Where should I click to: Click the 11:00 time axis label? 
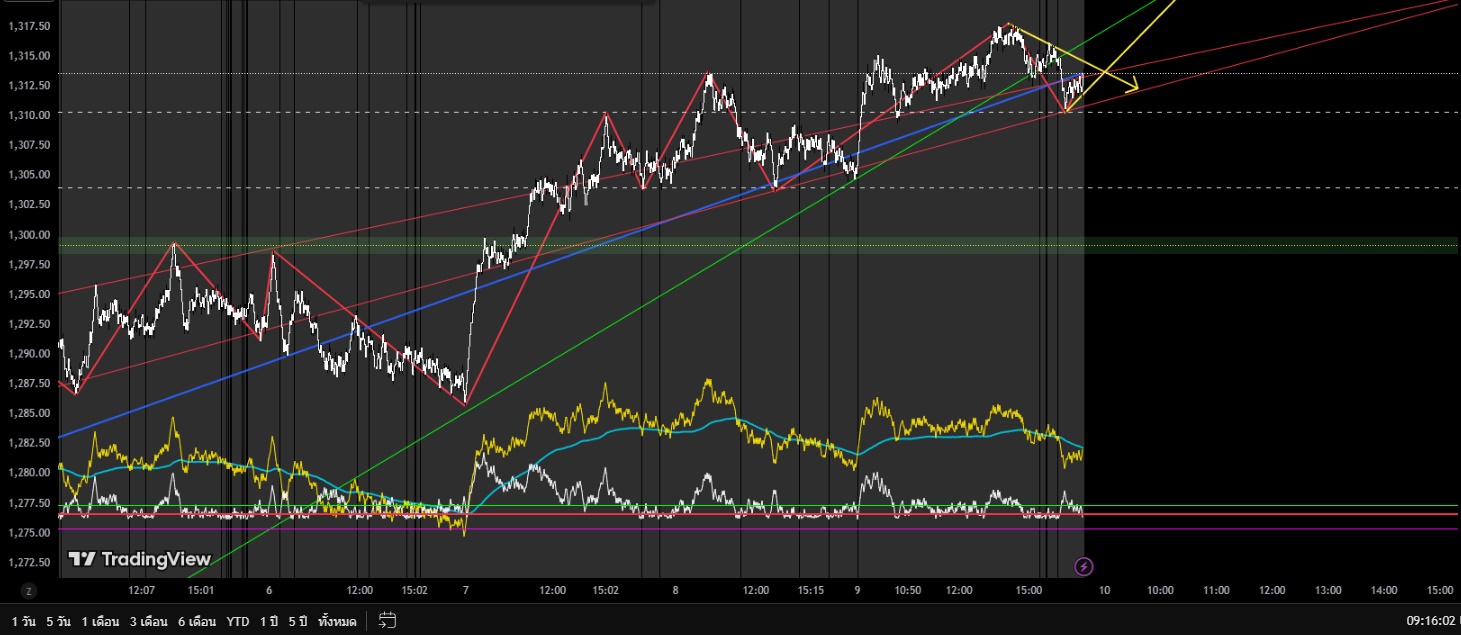tap(1216, 591)
